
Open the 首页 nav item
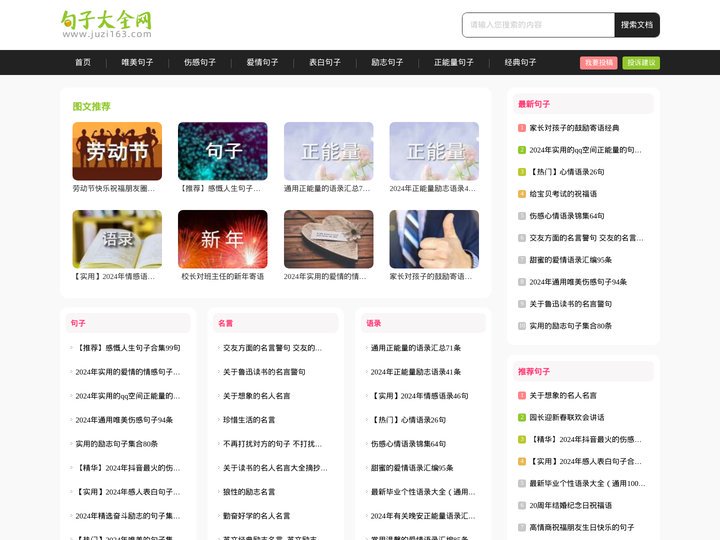(83, 62)
